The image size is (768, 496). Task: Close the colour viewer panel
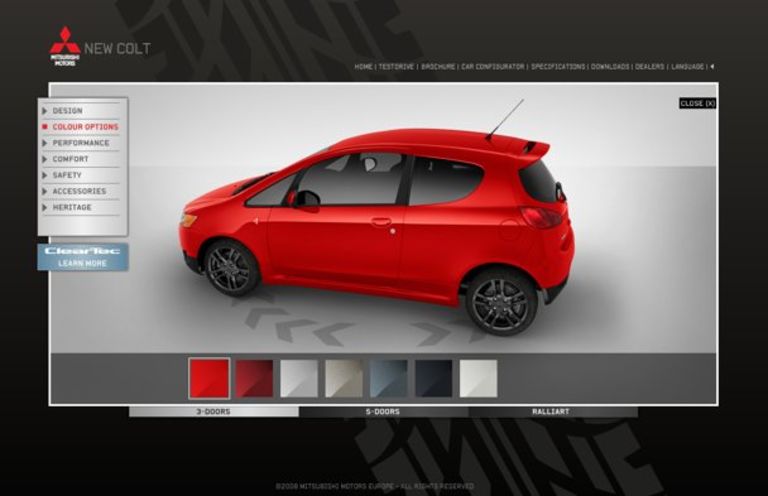point(697,103)
